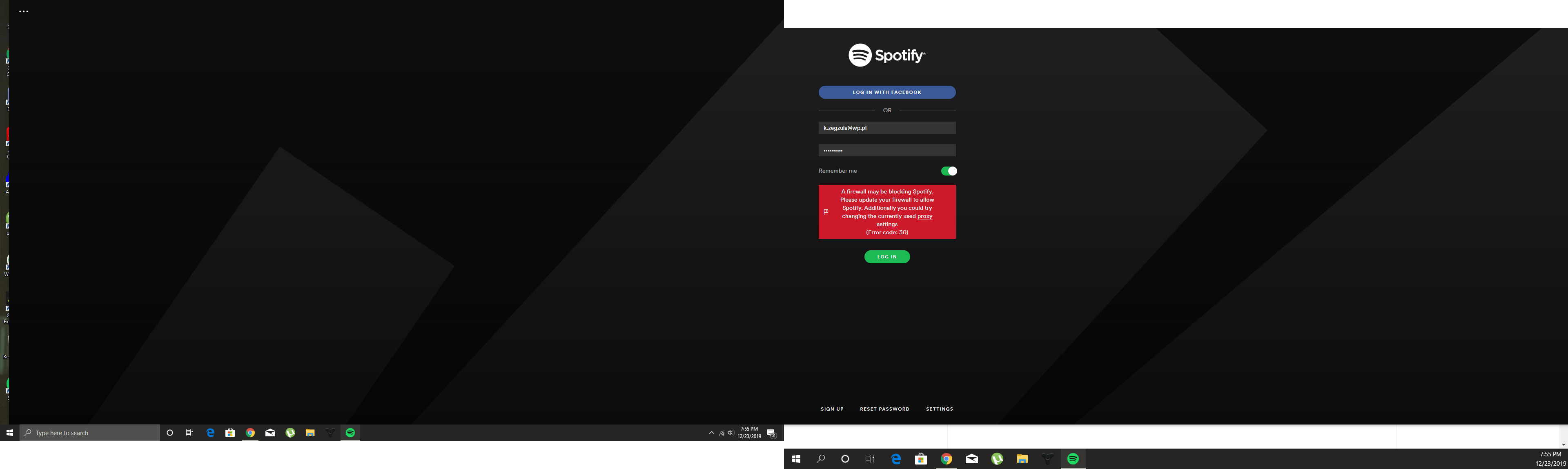Click the 'Remember me' label text

click(837, 171)
